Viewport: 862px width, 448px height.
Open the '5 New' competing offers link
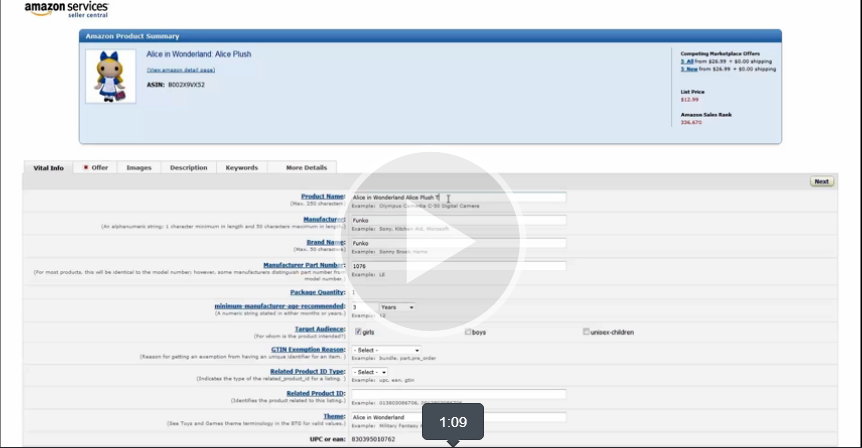pos(689,69)
